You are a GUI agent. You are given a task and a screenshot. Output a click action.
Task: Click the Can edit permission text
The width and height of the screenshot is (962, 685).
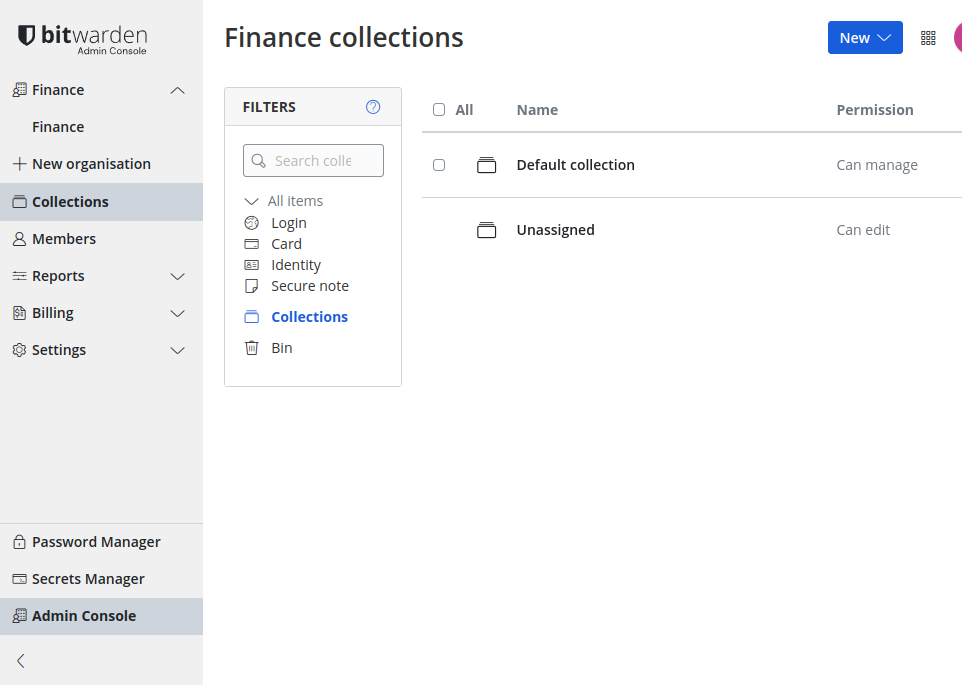coord(863,230)
